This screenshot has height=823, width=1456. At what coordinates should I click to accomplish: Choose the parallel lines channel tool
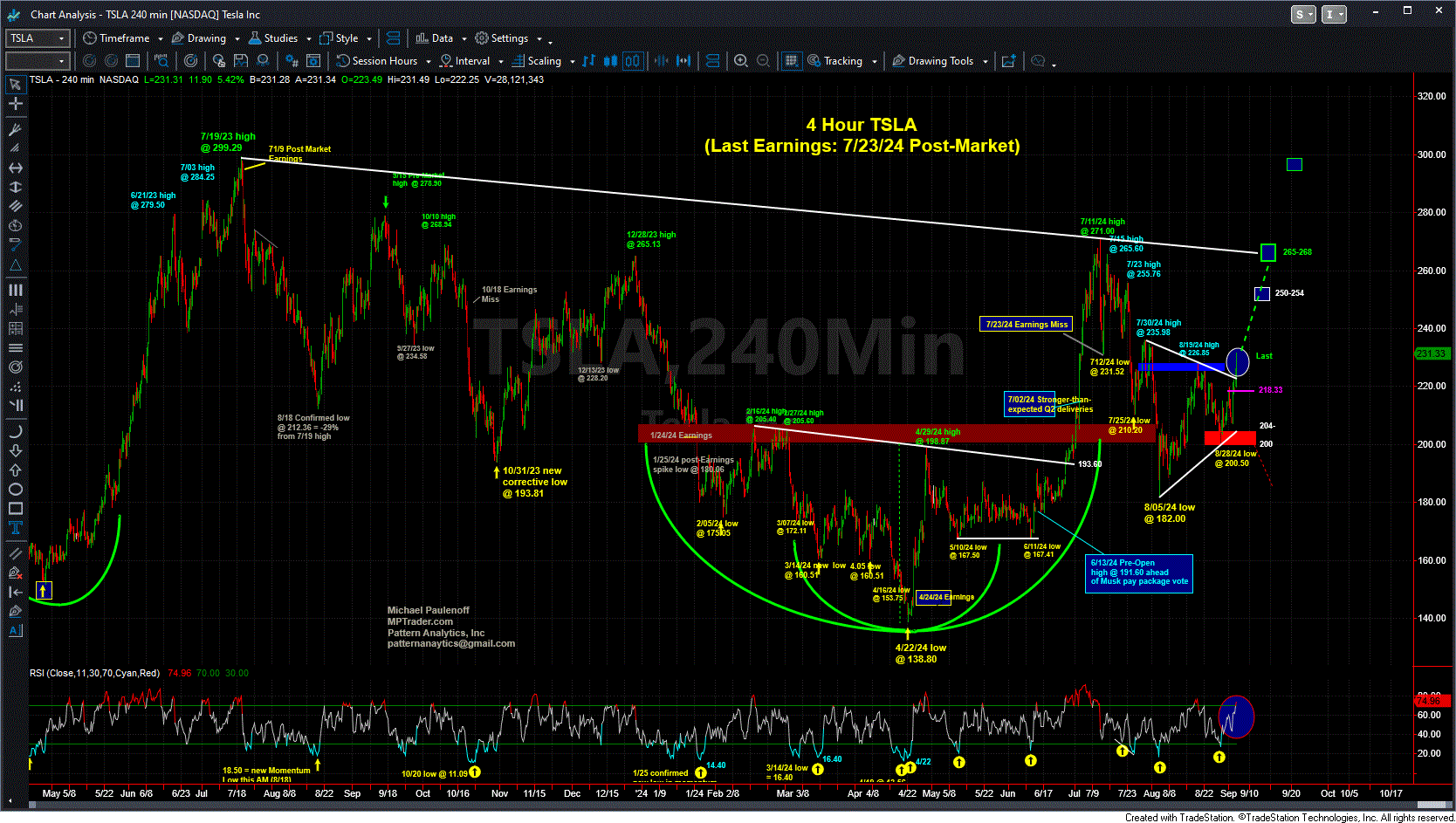coord(16,207)
